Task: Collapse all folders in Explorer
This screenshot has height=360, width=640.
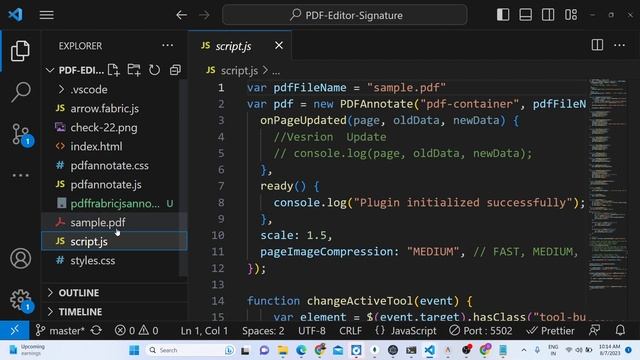Action: click(175, 70)
